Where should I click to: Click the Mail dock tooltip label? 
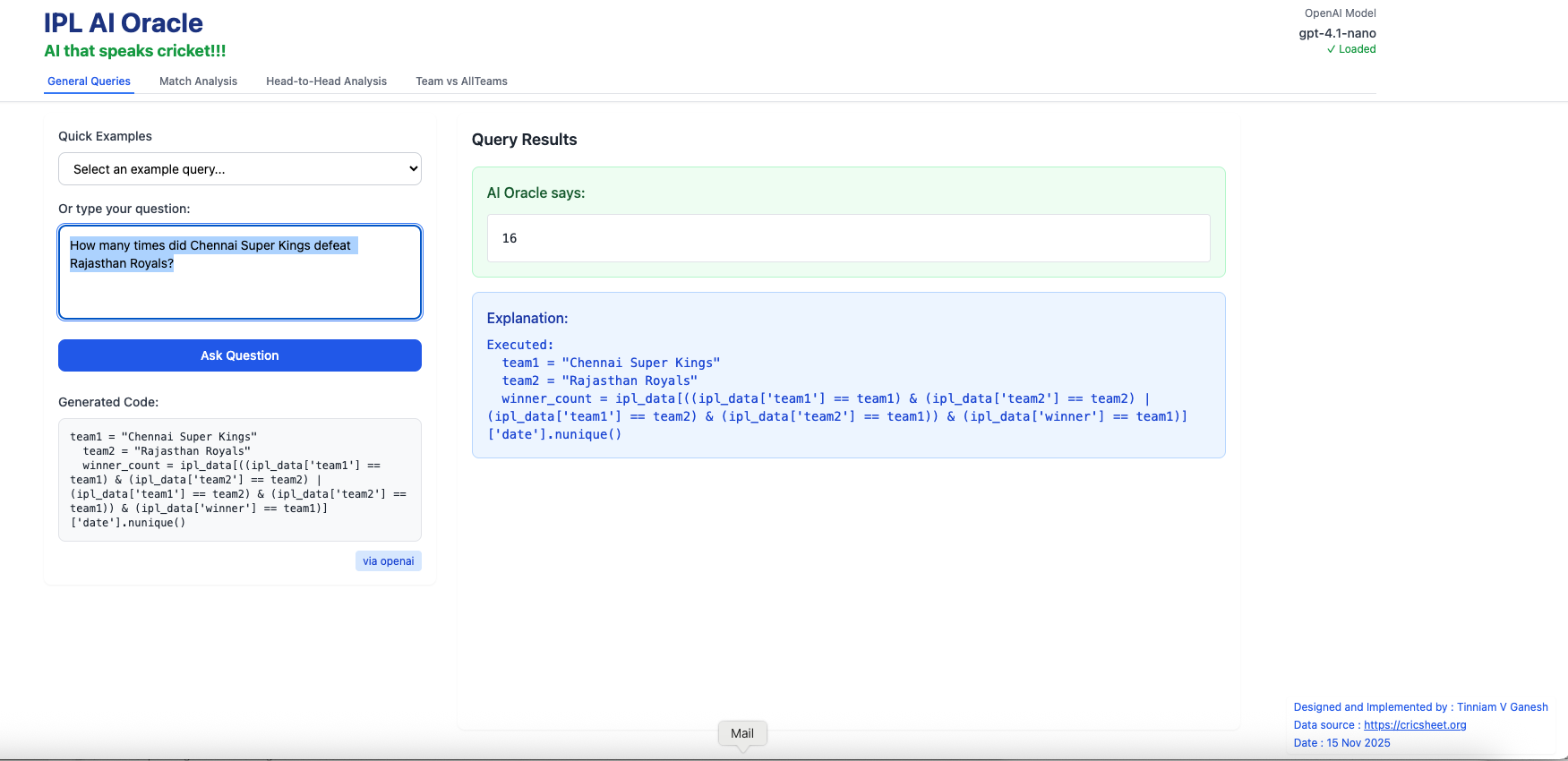[742, 733]
